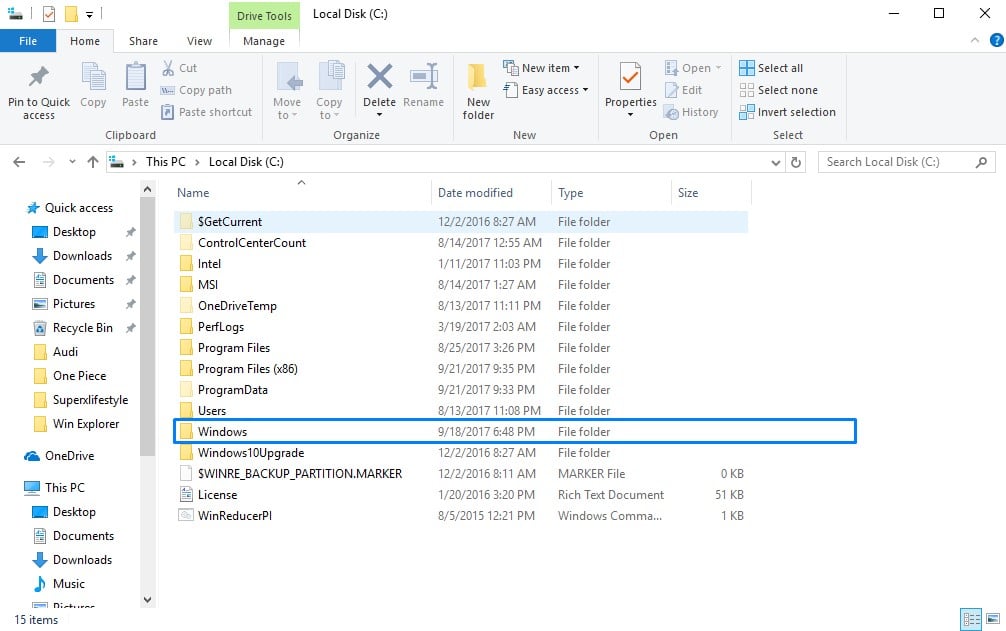Open Explorer Help question mark
This screenshot has width=1006, height=631.
996,40
